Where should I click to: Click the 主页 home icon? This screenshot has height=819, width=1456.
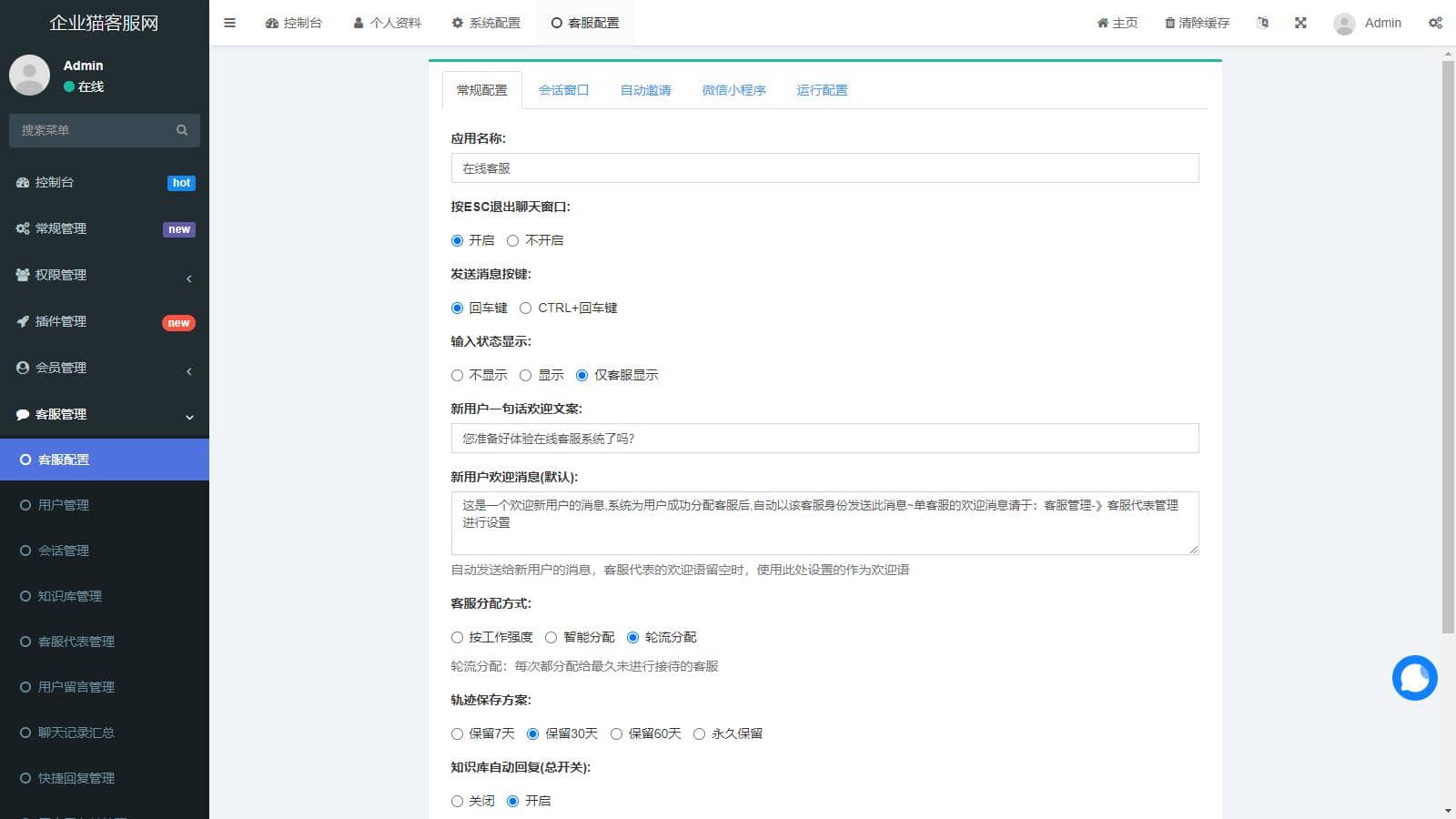point(1102,23)
